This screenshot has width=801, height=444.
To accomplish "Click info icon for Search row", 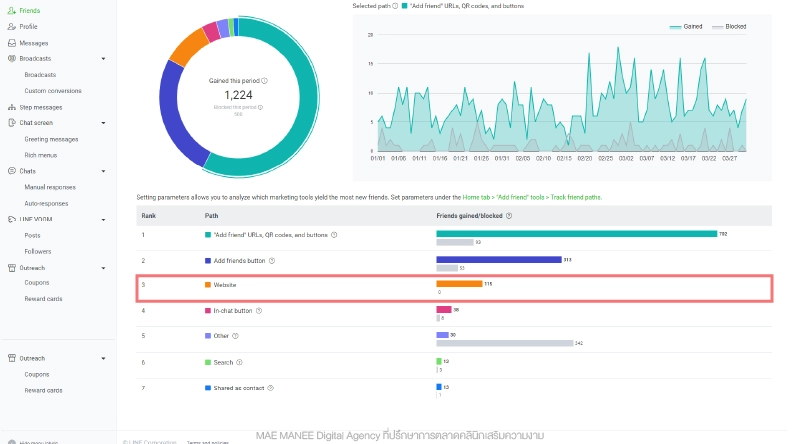I will point(239,362).
